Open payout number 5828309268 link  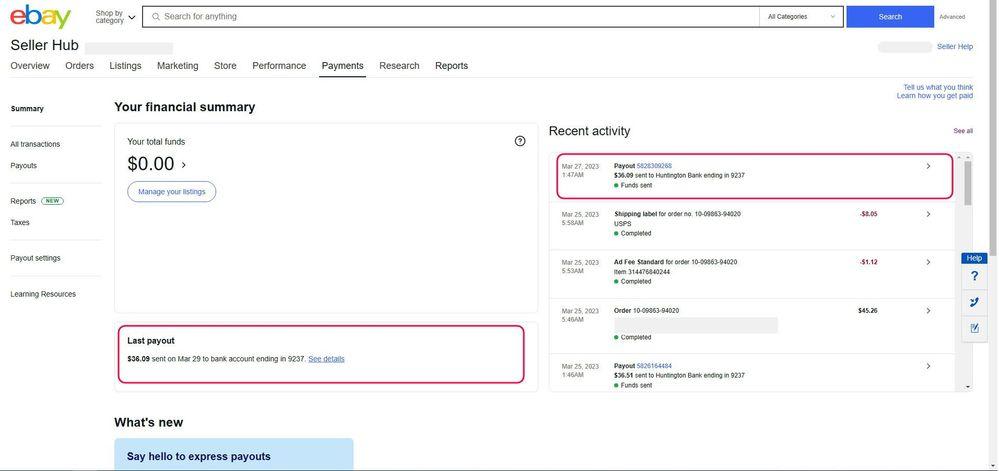pos(654,166)
